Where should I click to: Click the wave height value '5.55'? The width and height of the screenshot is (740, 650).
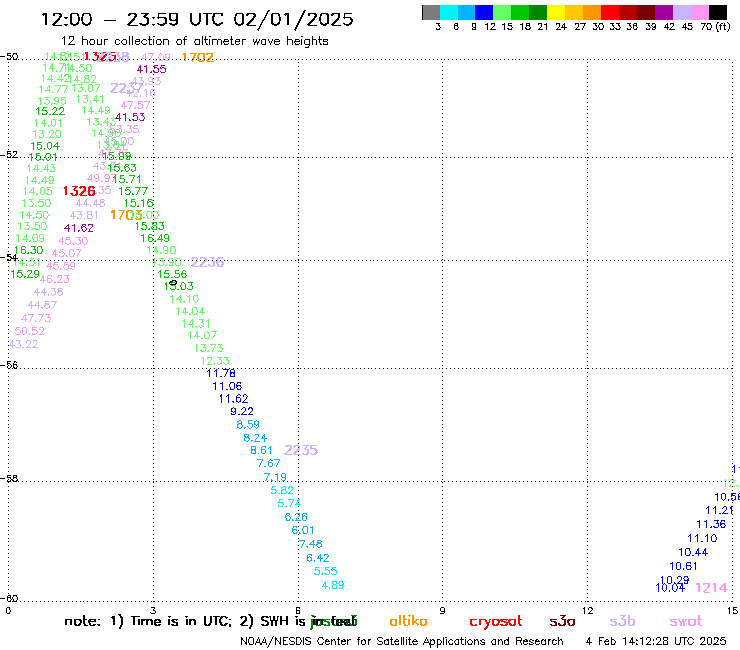click(326, 571)
